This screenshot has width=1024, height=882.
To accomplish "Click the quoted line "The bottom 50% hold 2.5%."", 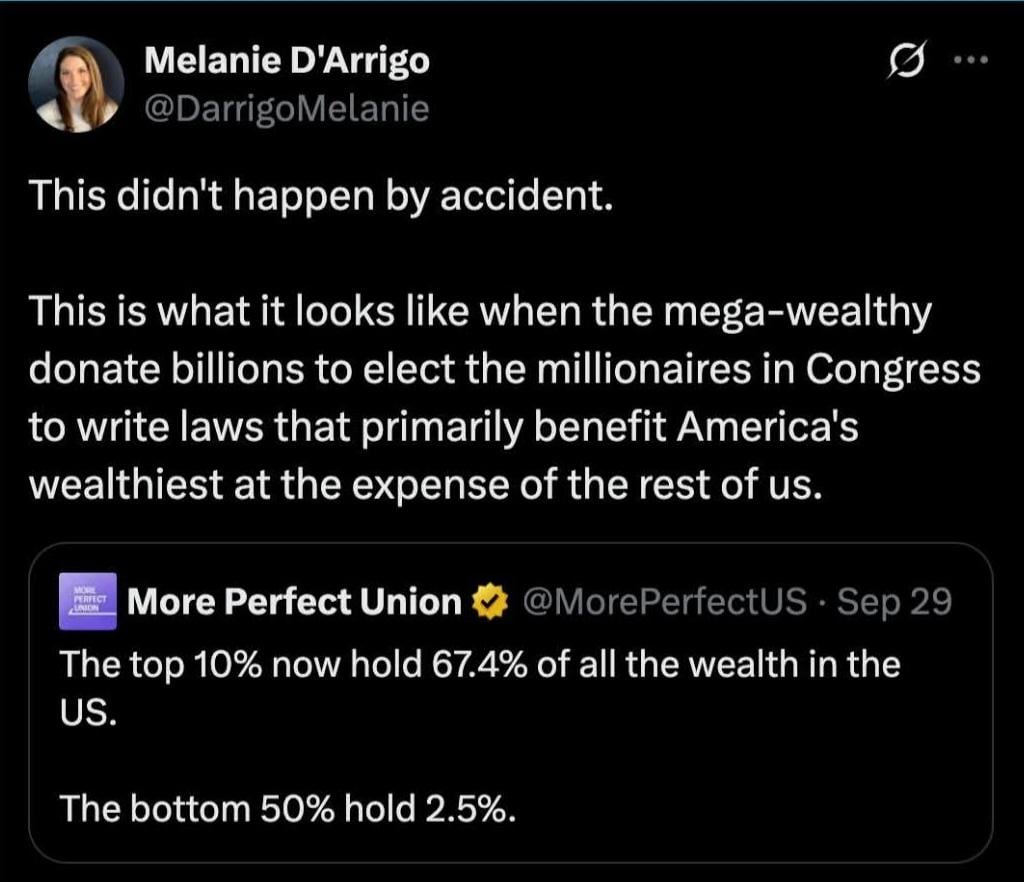I will [x=288, y=808].
